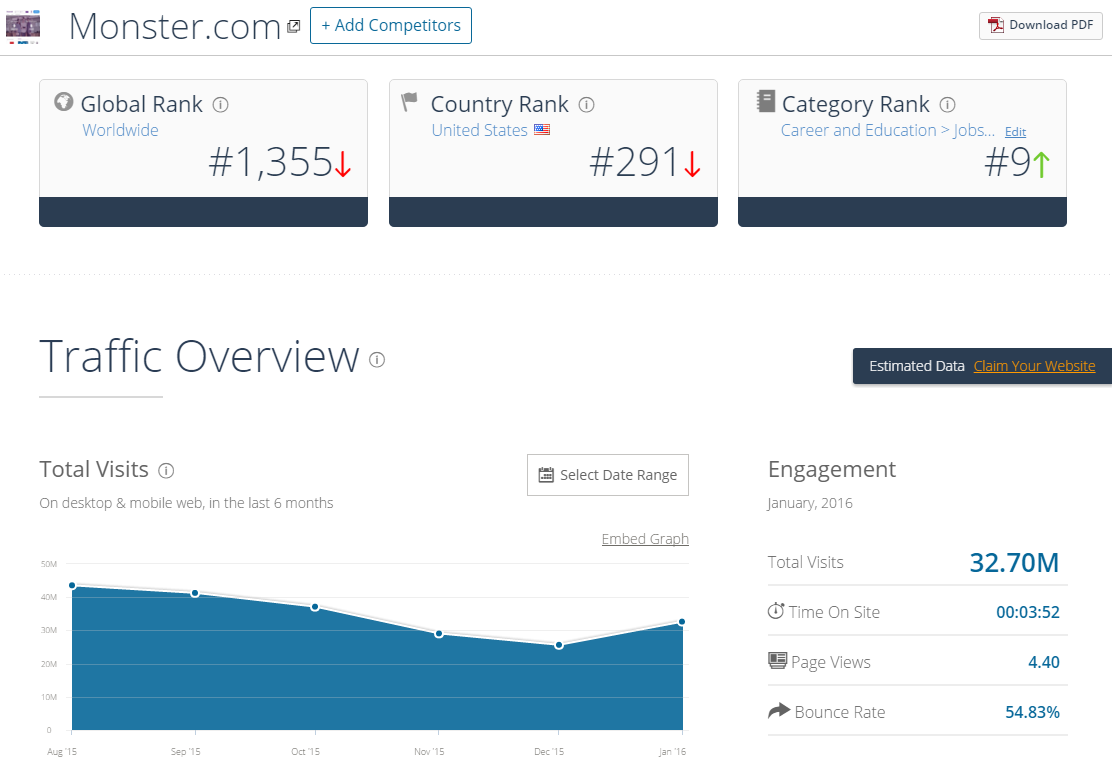Select the December '15 data point on chart
The height and width of the screenshot is (771, 1112).
click(558, 645)
